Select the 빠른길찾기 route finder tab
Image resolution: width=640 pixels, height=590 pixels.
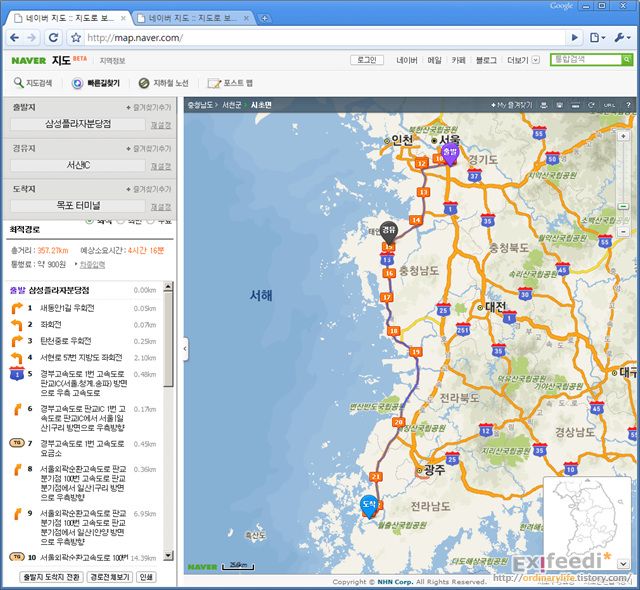pyautogui.click(x=96, y=83)
